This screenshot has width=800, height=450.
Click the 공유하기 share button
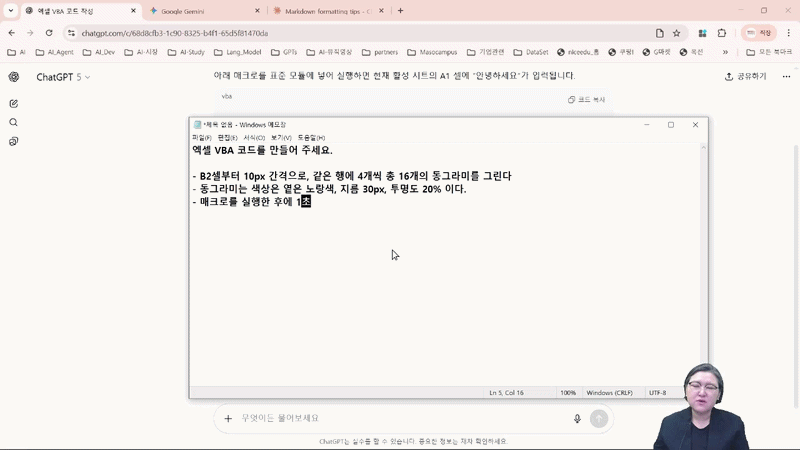click(x=746, y=76)
